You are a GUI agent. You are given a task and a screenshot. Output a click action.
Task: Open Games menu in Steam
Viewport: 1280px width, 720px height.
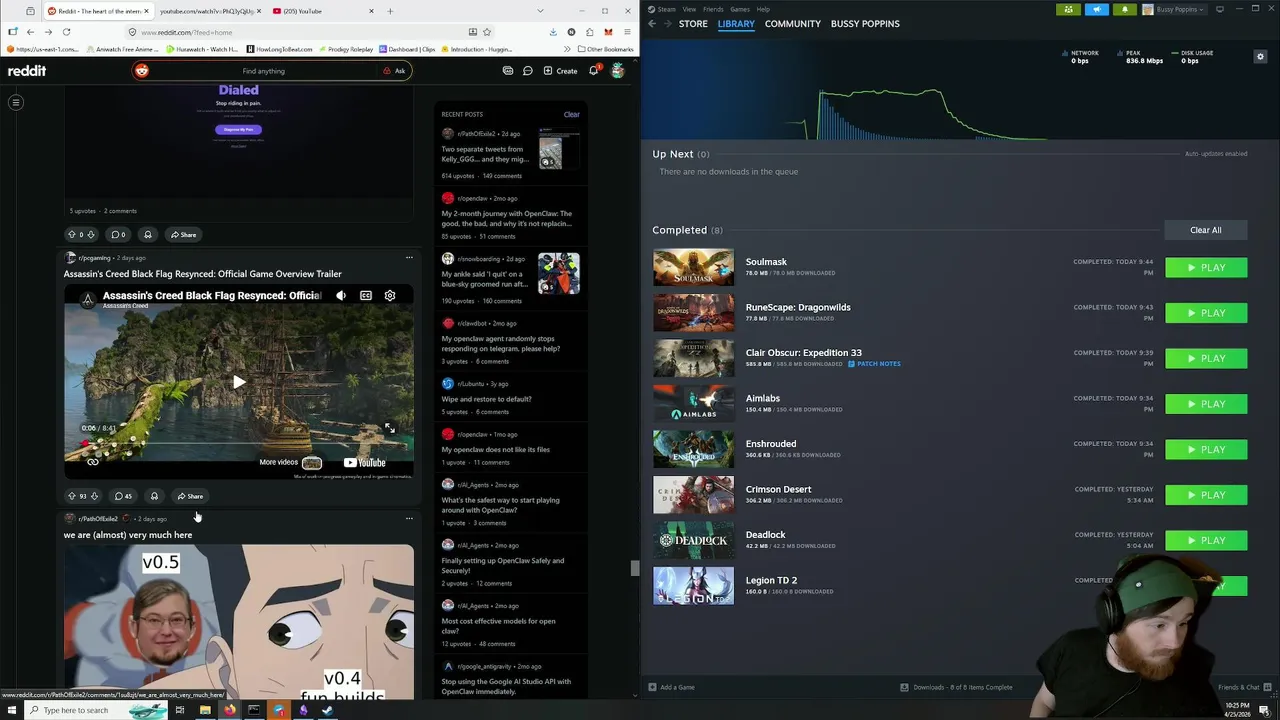point(740,9)
